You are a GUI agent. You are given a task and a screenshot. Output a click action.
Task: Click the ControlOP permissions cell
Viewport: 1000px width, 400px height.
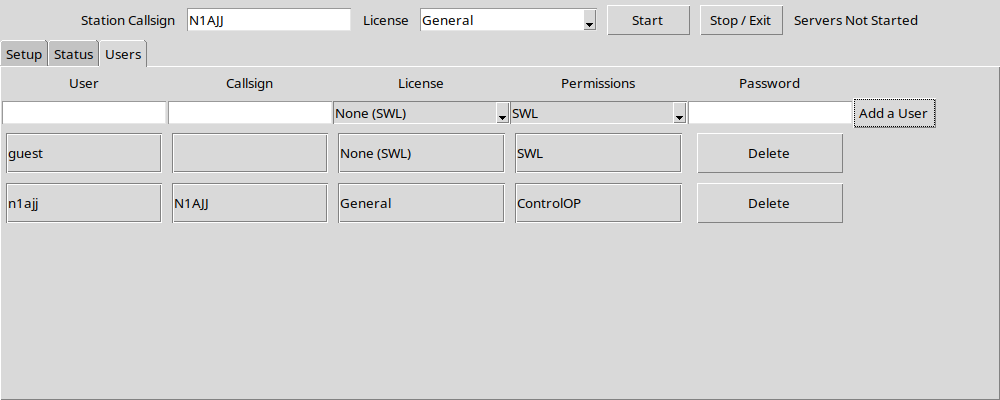[598, 203]
